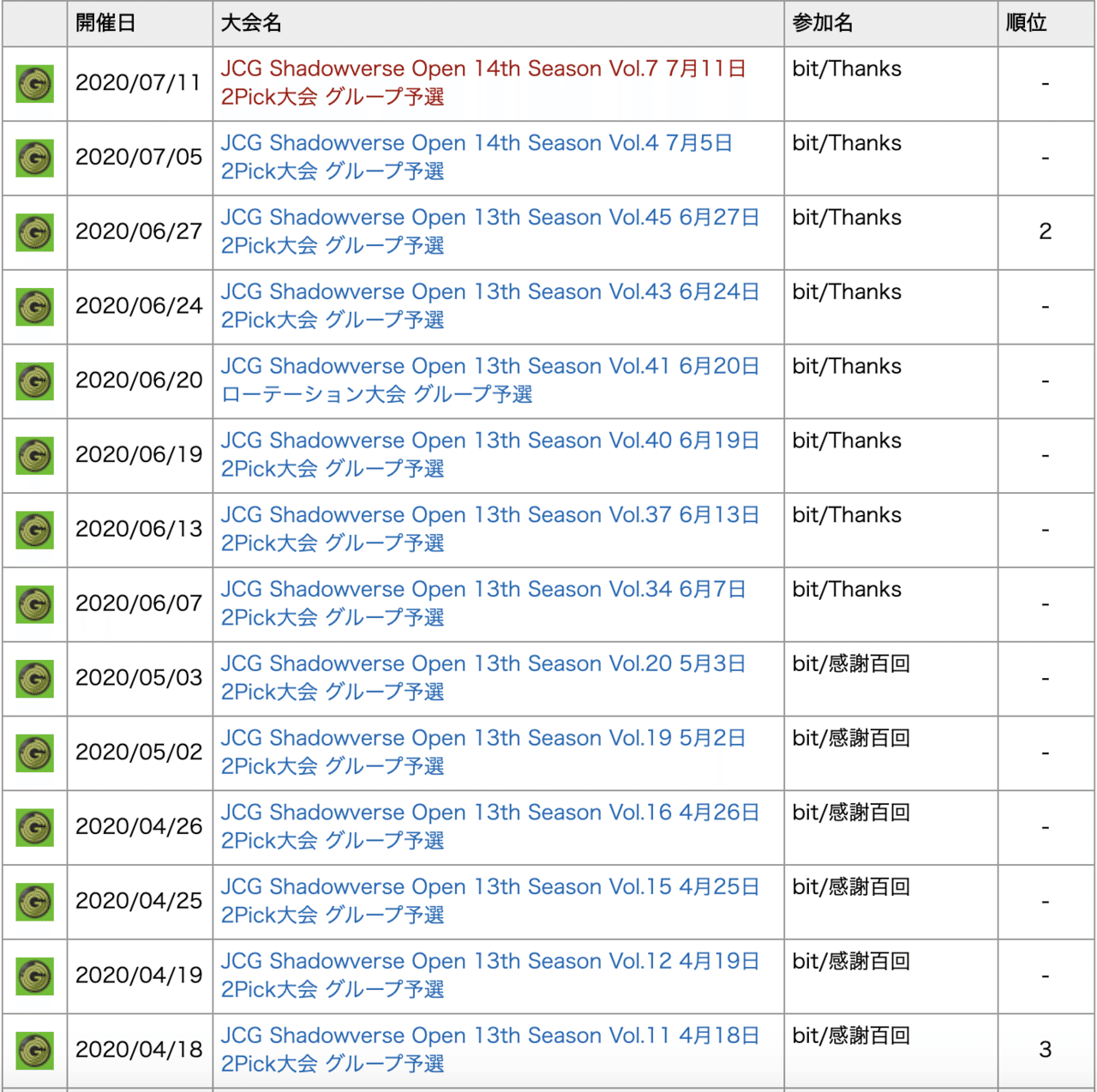Click bit/感謝百回 in the 2020/05/03 row
This screenshot has width=1097, height=1092.
(x=851, y=664)
